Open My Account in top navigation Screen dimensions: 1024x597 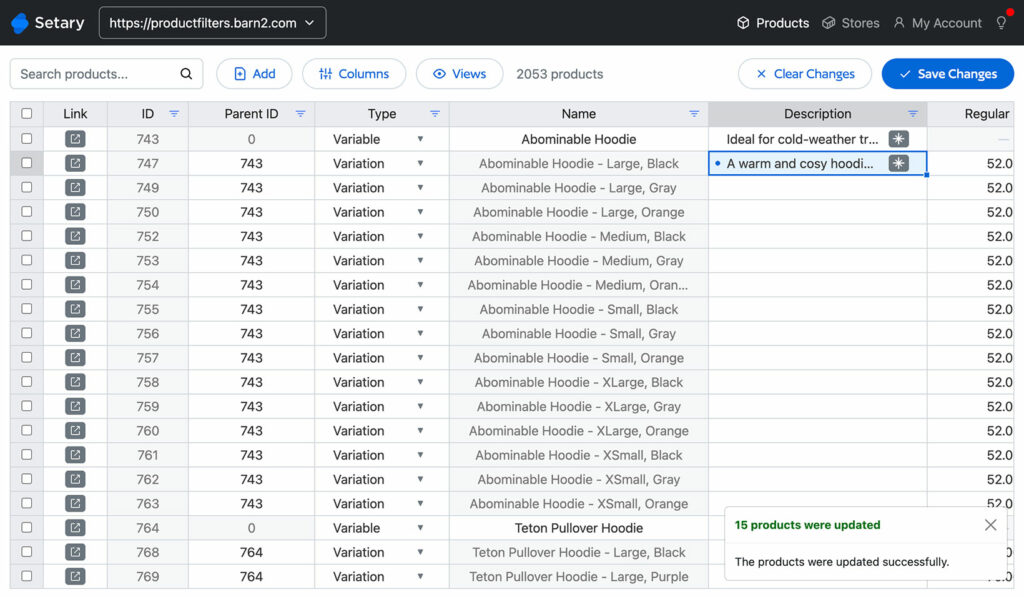[937, 23]
